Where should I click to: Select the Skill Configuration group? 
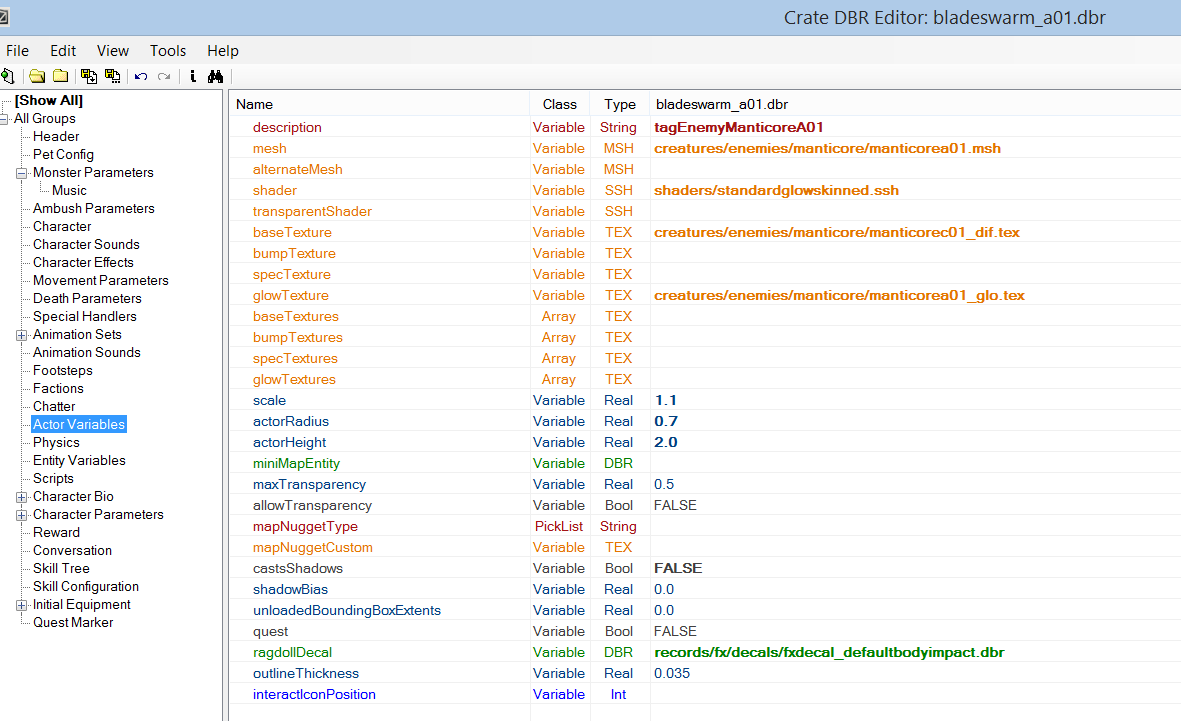click(85, 587)
